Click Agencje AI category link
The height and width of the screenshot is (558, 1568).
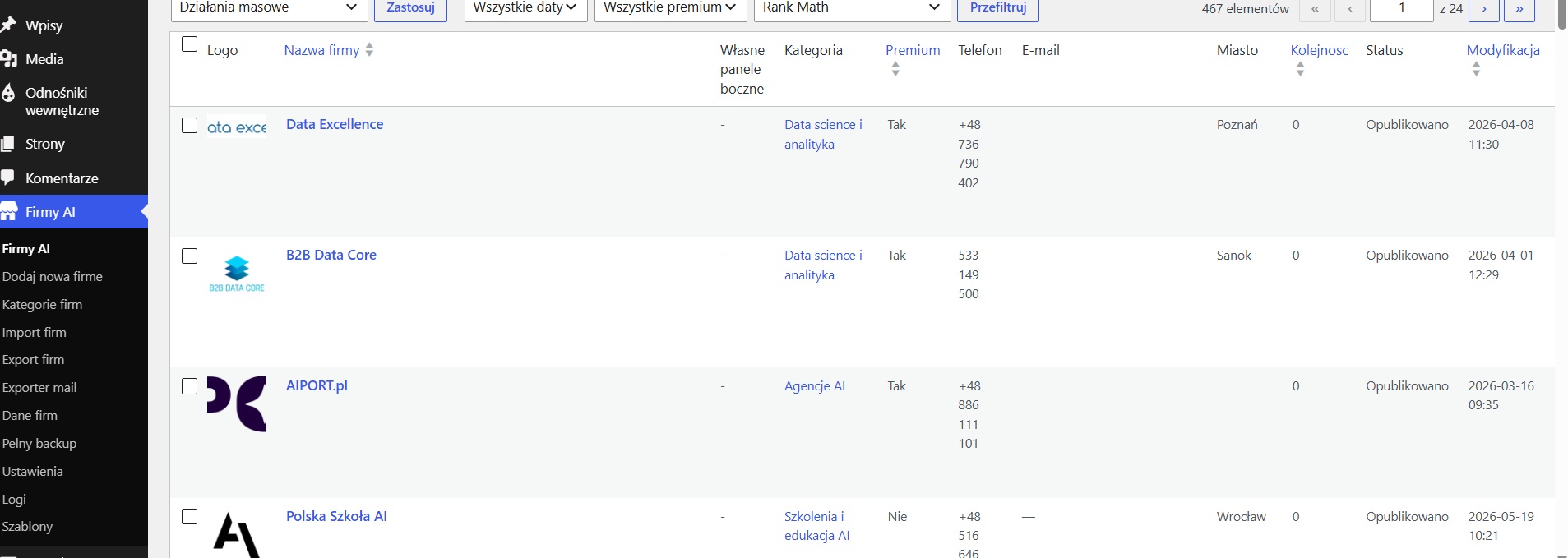point(815,386)
